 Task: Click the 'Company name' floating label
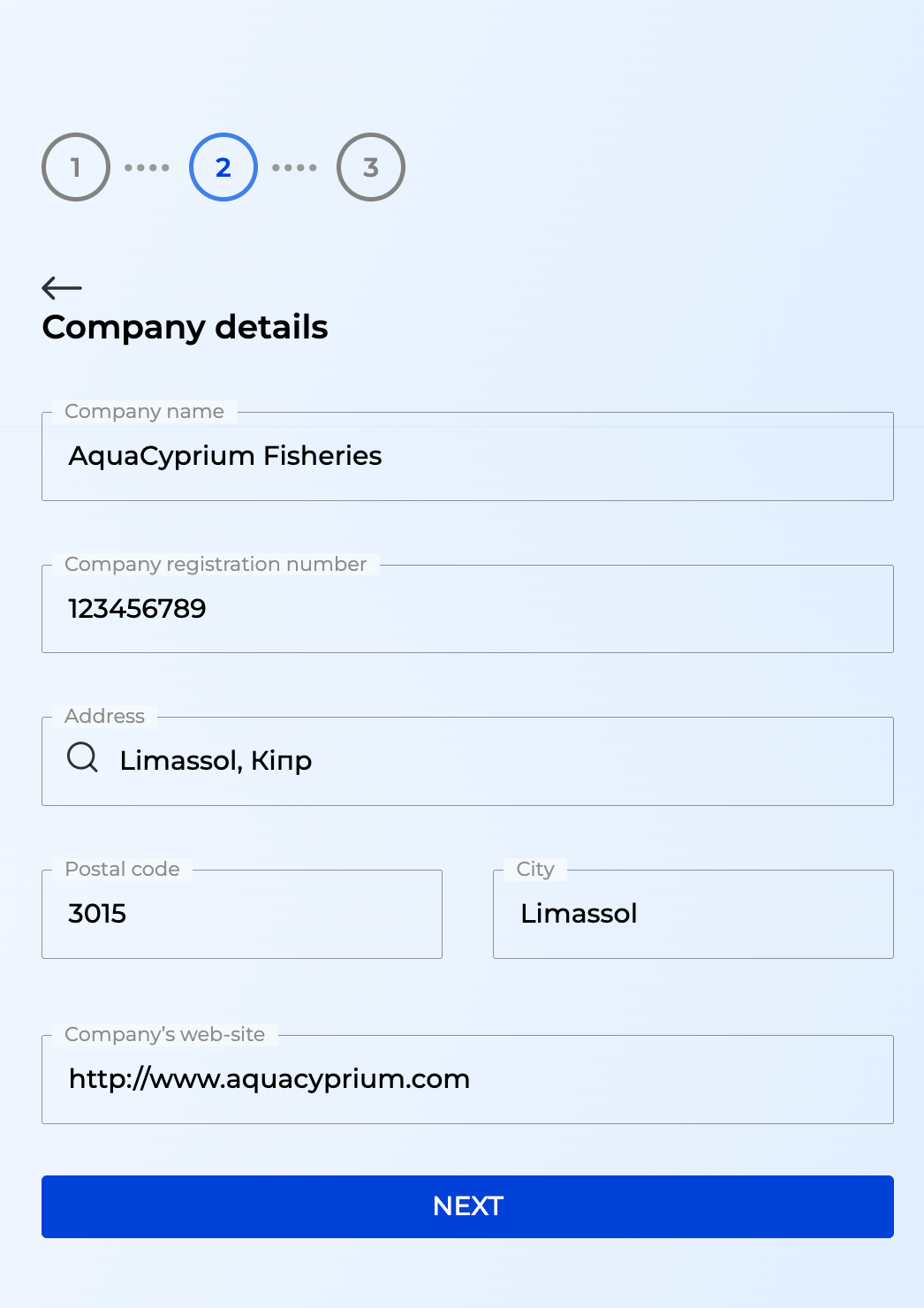point(144,411)
